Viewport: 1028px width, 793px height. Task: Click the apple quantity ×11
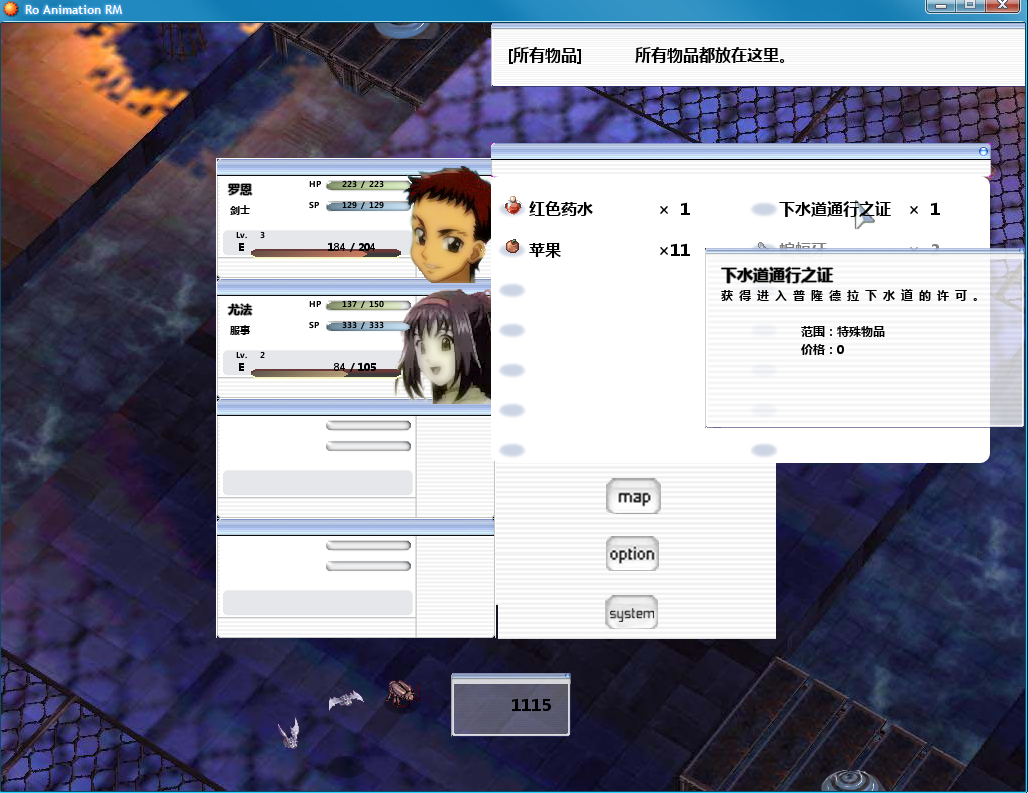click(675, 250)
